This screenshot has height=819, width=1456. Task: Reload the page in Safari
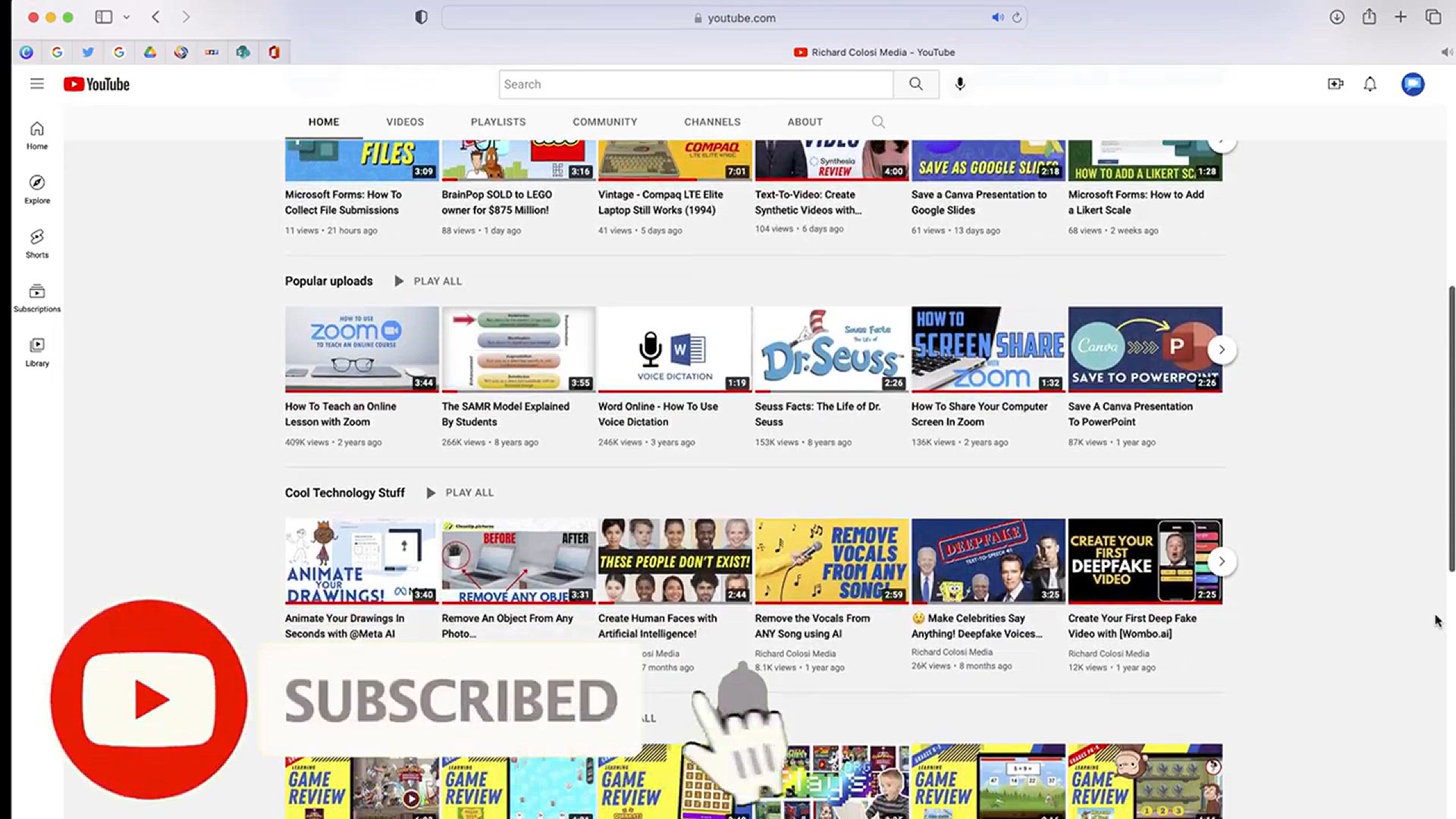tap(1017, 17)
